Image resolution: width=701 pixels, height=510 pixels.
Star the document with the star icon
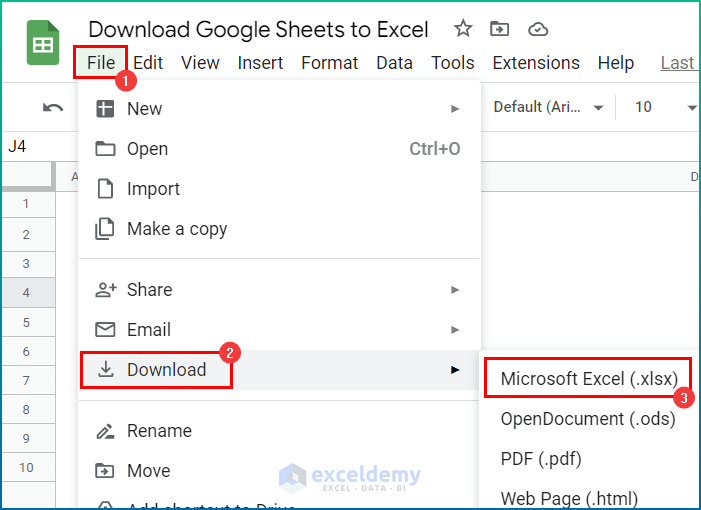point(463,29)
